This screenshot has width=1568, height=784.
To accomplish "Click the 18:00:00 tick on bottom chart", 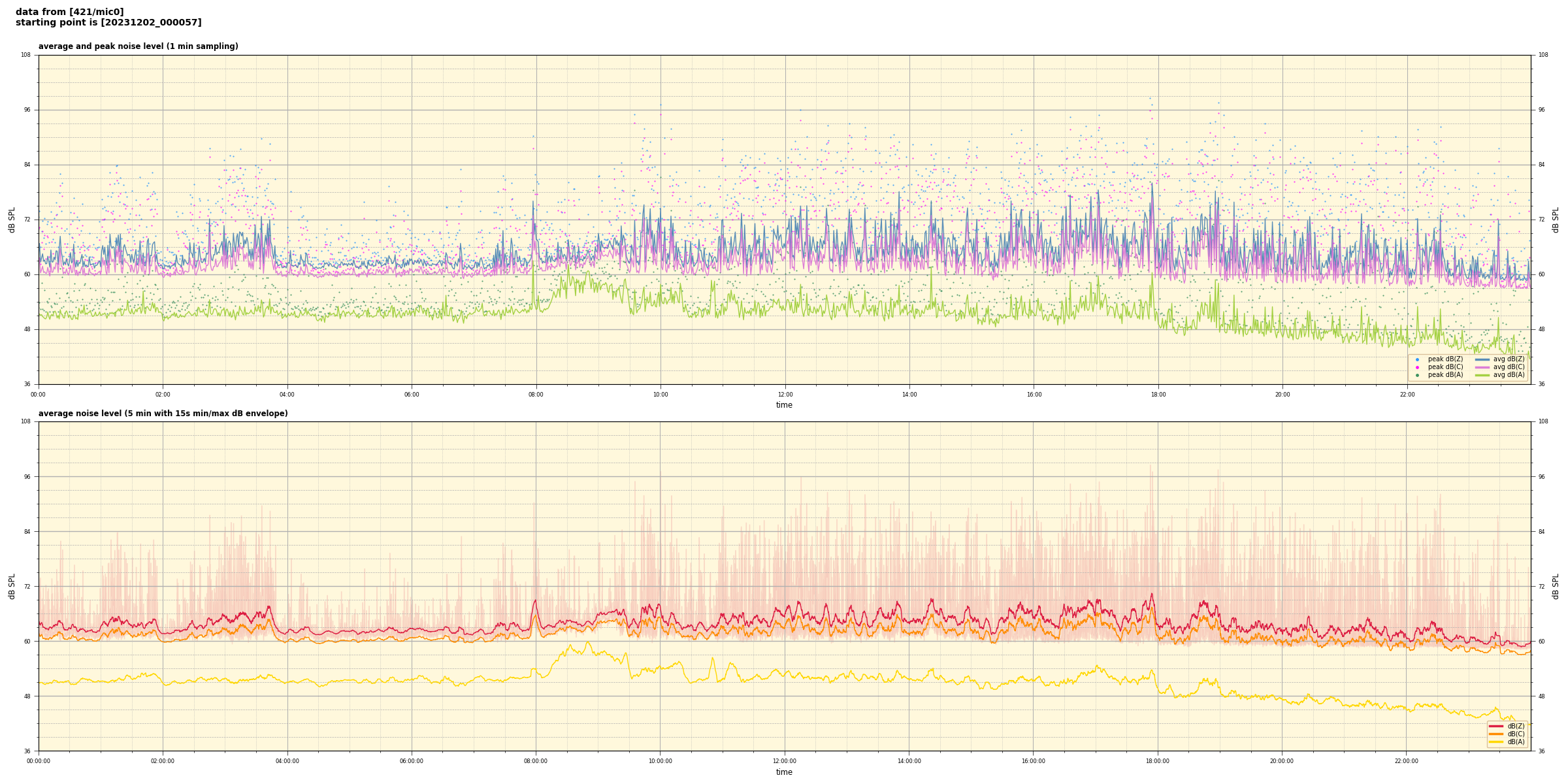I will pos(1158,761).
